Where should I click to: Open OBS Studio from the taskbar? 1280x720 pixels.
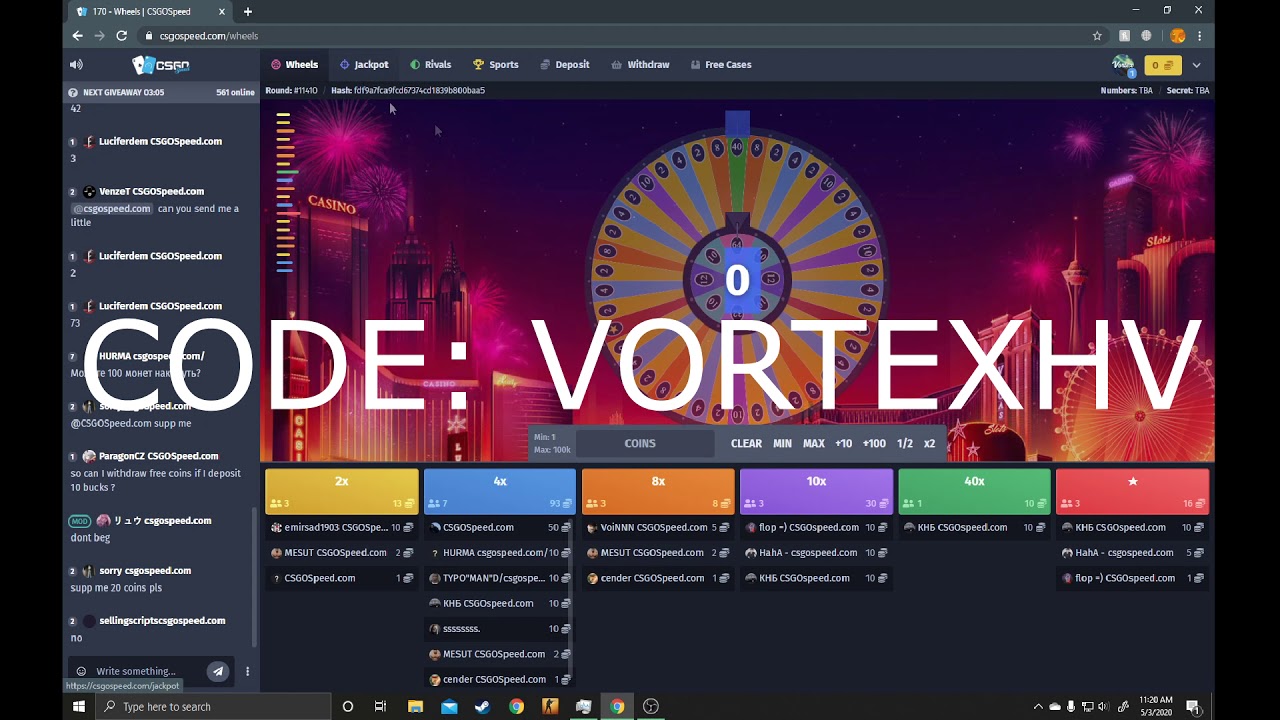651,706
